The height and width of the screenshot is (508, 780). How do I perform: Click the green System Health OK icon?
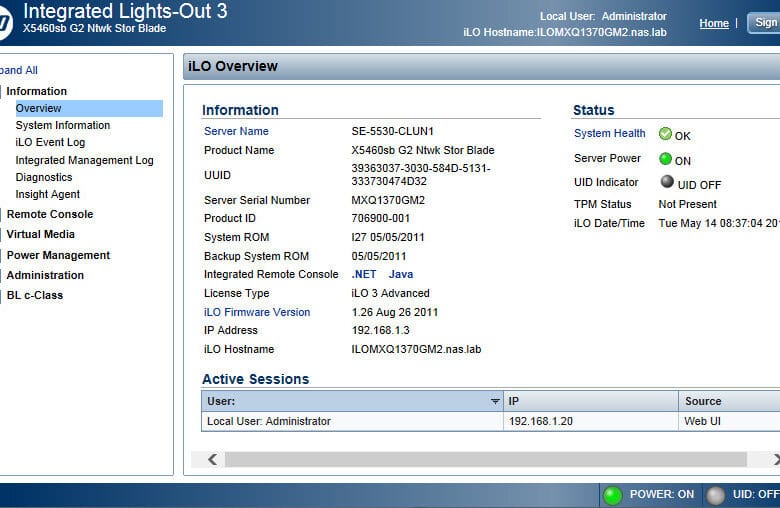665,134
